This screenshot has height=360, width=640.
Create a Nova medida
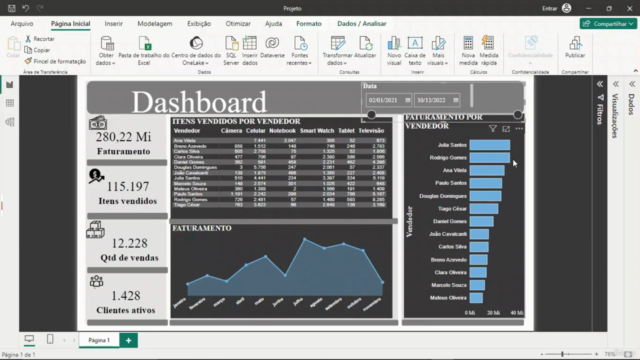point(468,51)
